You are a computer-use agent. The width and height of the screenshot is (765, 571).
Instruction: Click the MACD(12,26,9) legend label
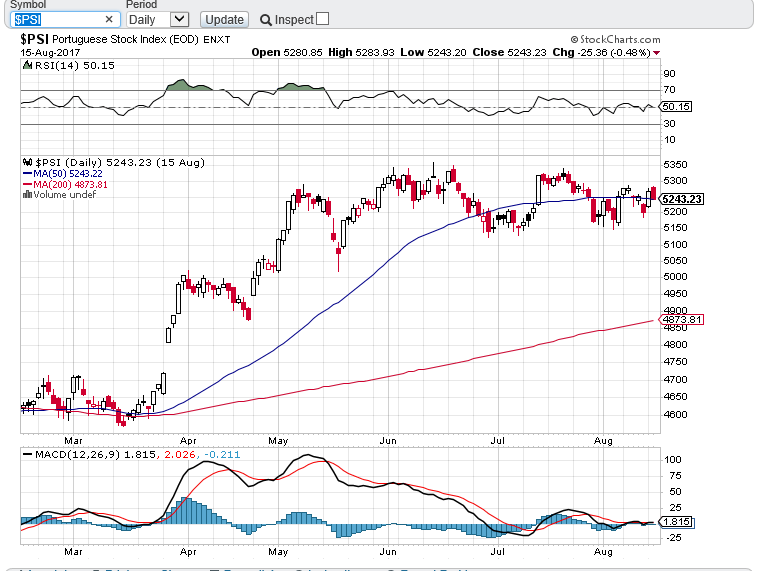[x=78, y=455]
